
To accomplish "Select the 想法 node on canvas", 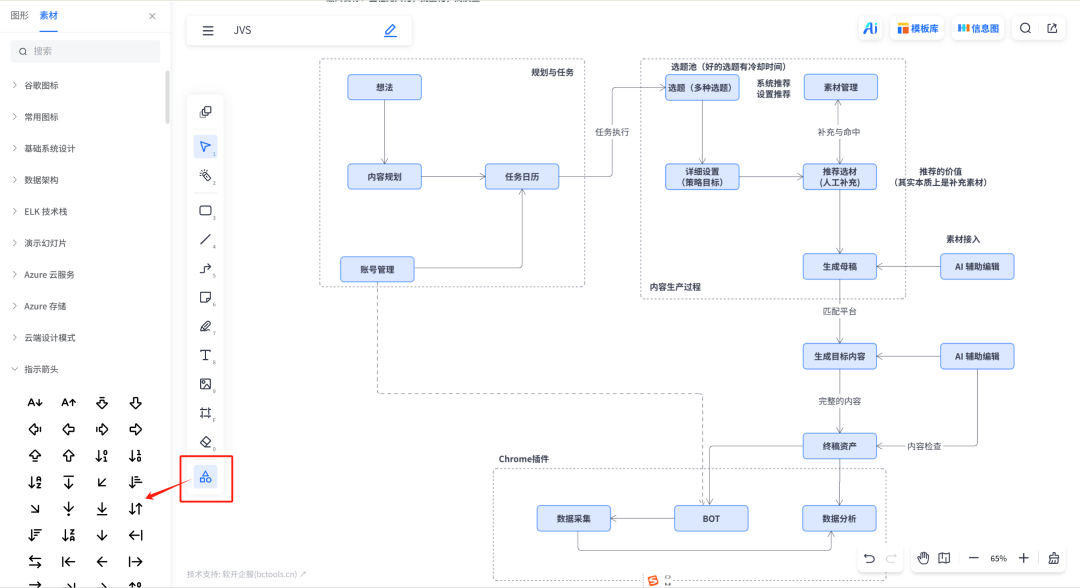I will [384, 87].
